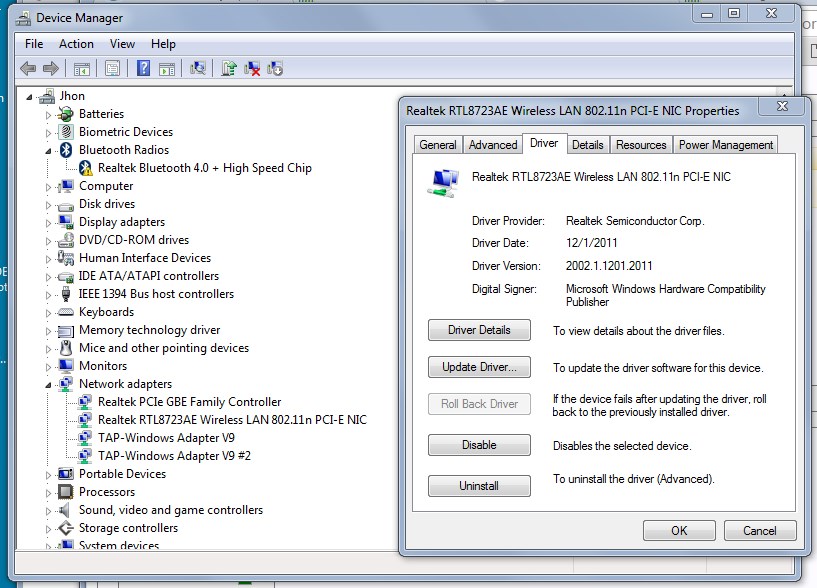Expand the Monitors node arrow
The height and width of the screenshot is (588, 817).
click(48, 367)
